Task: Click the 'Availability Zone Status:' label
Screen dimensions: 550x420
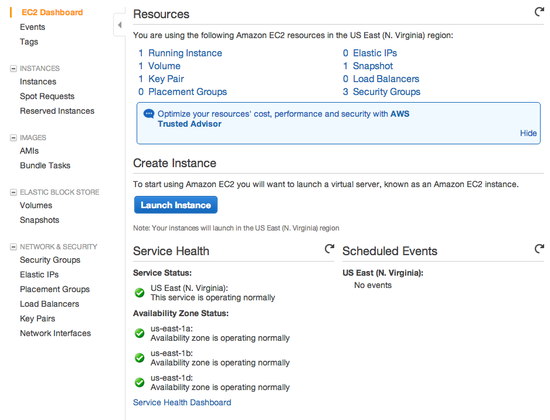Action: (x=181, y=313)
